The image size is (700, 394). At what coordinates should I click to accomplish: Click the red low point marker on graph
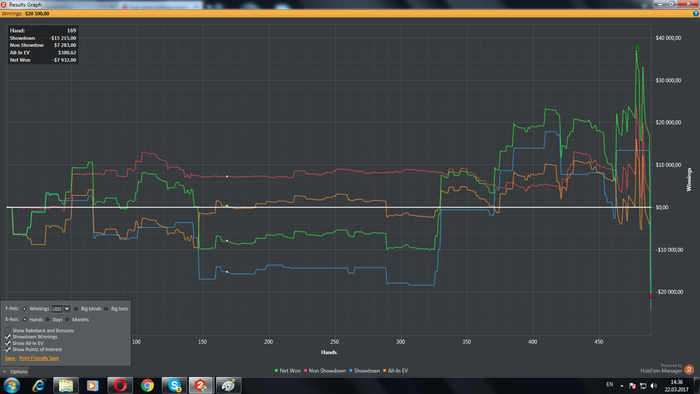[x=650, y=296]
